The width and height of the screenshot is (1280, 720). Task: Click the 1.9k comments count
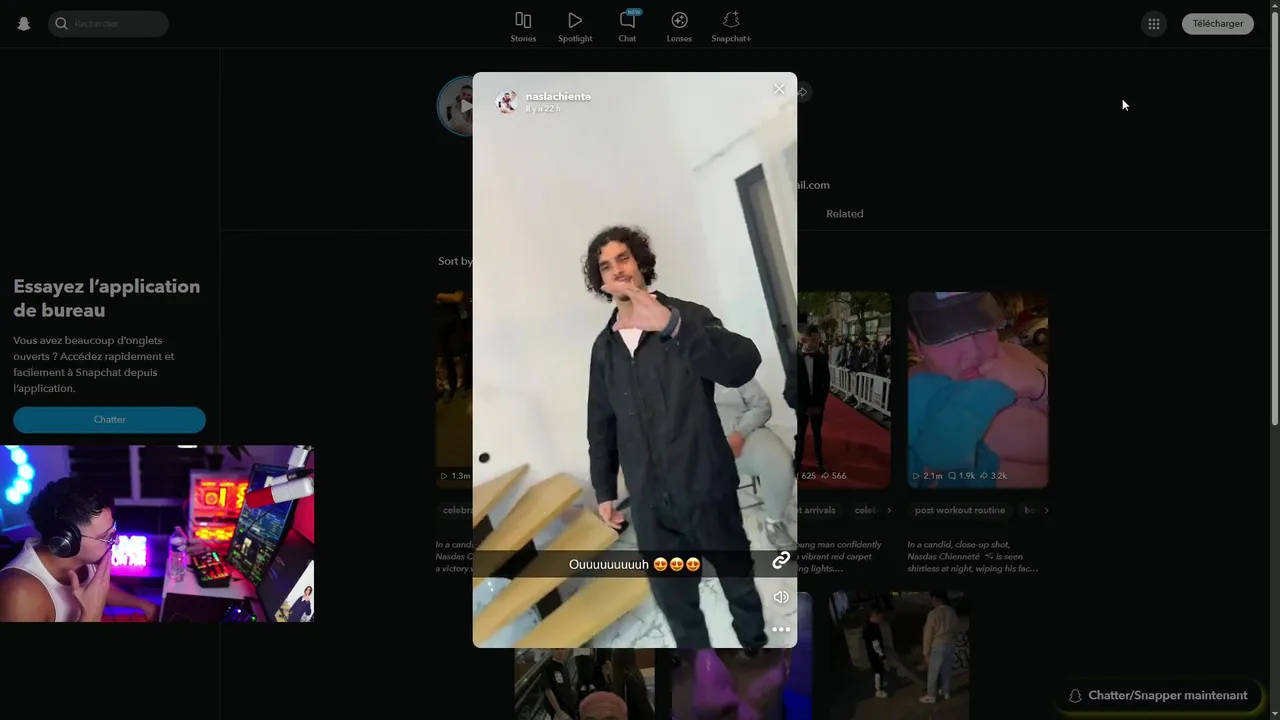(x=961, y=476)
